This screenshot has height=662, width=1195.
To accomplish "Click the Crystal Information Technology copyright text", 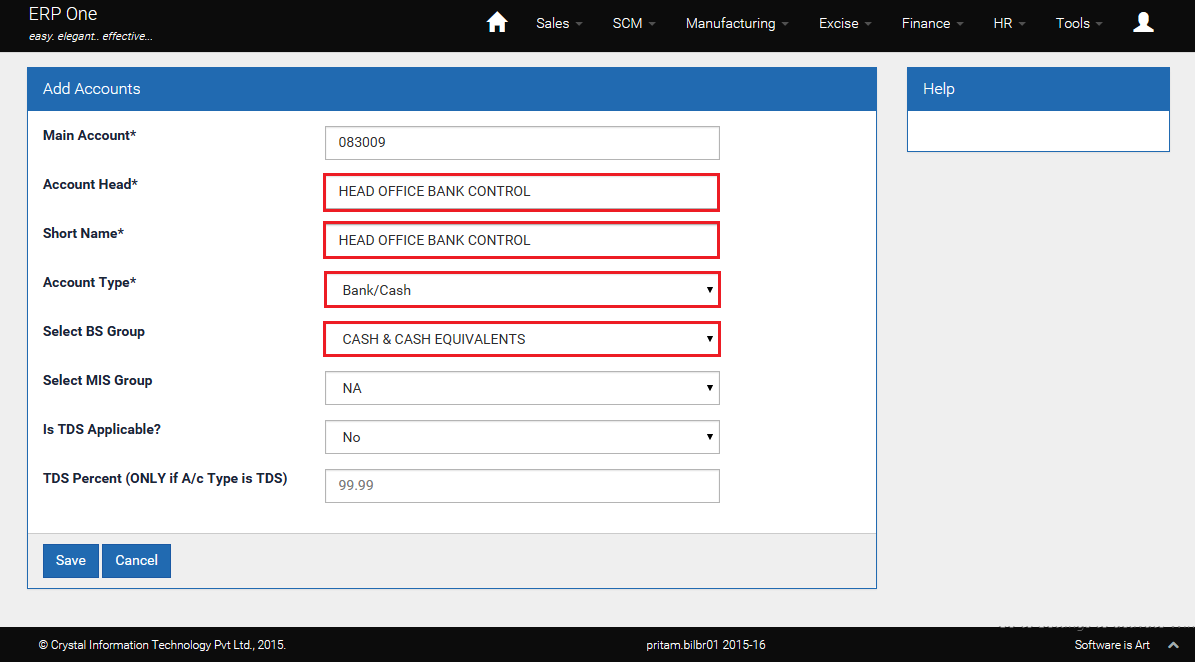I will [162, 645].
